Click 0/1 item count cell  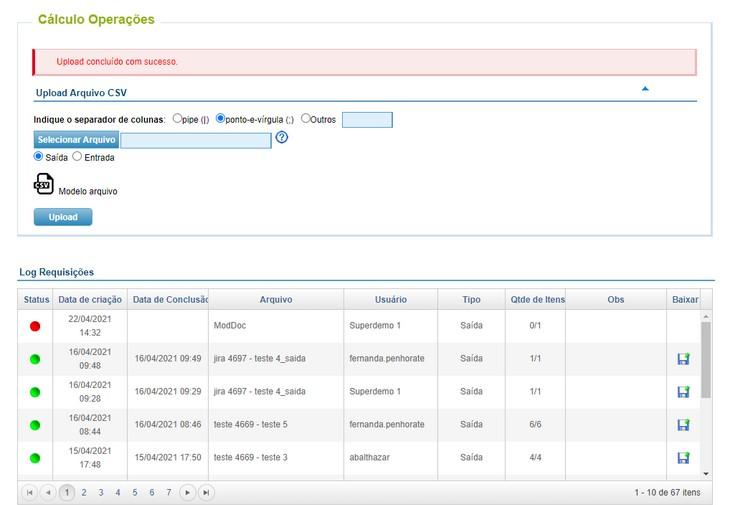coord(536,325)
